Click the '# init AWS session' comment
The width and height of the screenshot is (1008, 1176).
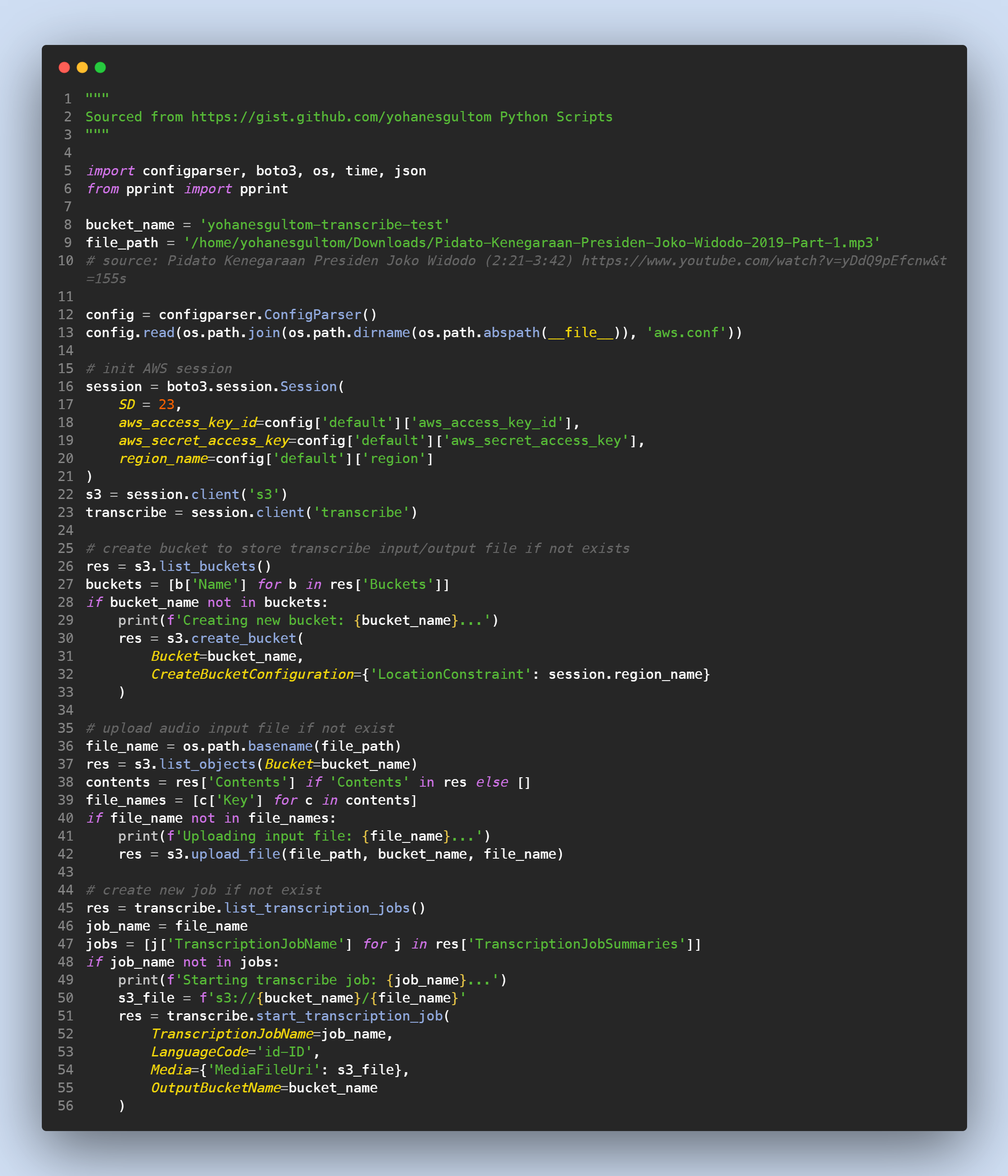159,369
